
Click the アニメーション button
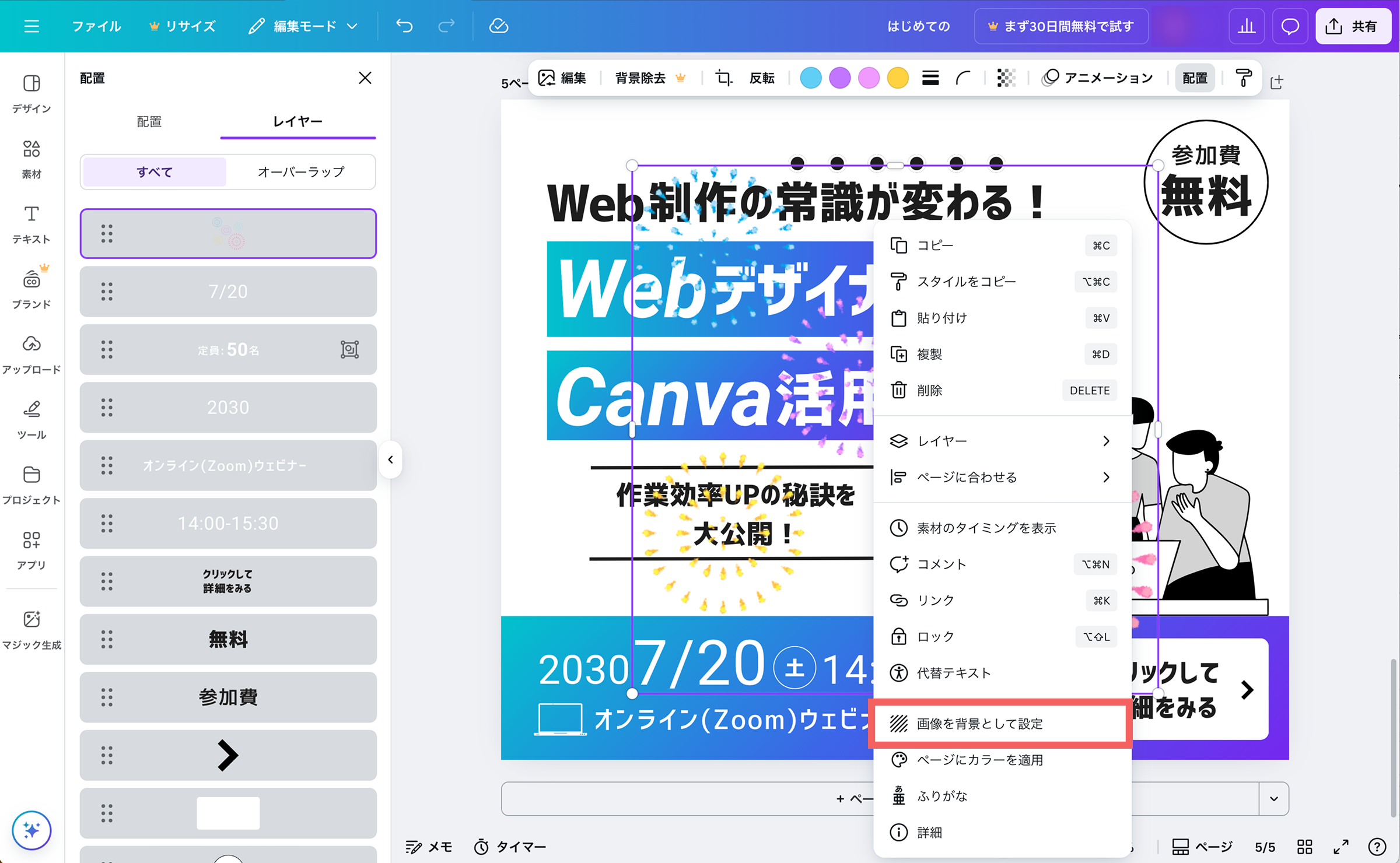click(1098, 78)
